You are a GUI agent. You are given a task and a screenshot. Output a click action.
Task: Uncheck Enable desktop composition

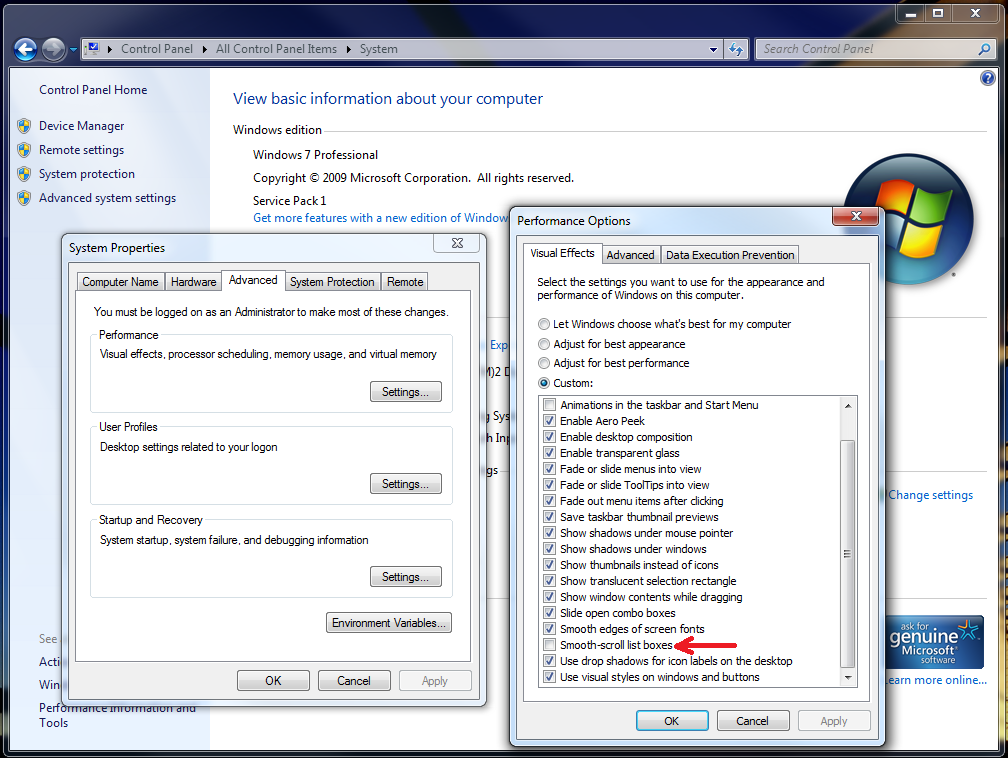coord(550,437)
